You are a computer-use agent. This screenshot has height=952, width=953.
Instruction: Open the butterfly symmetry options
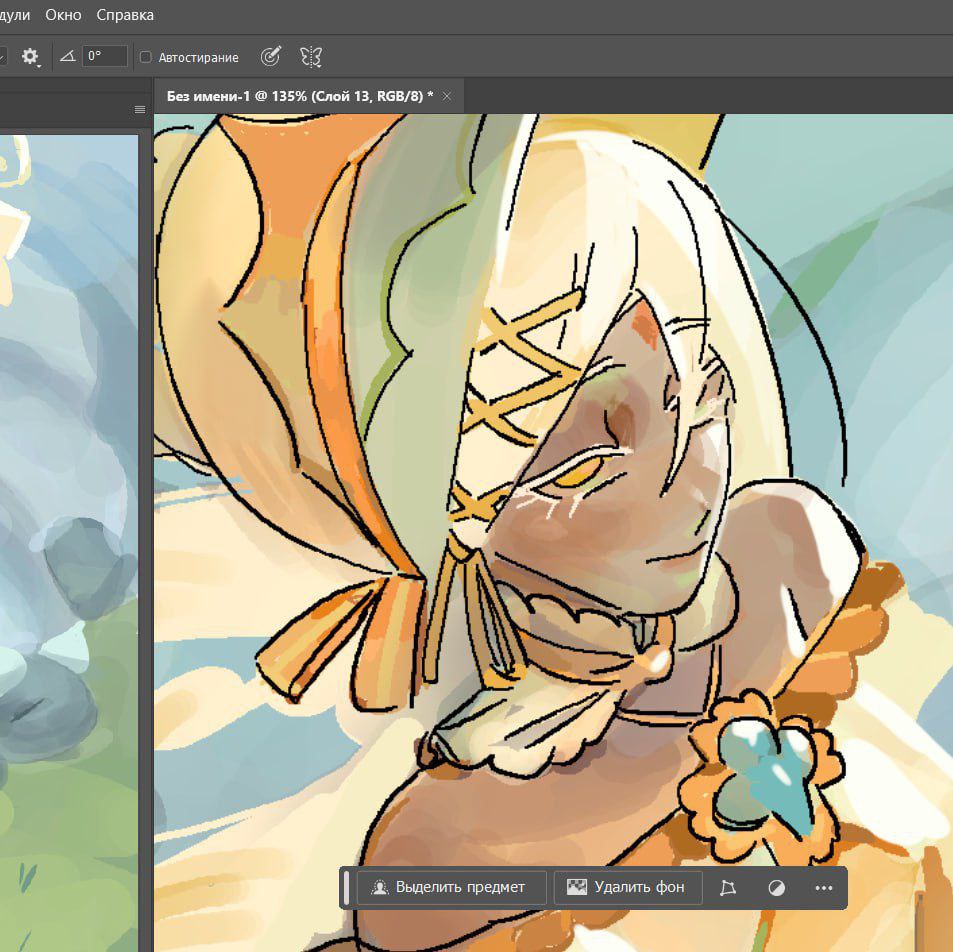tap(311, 57)
